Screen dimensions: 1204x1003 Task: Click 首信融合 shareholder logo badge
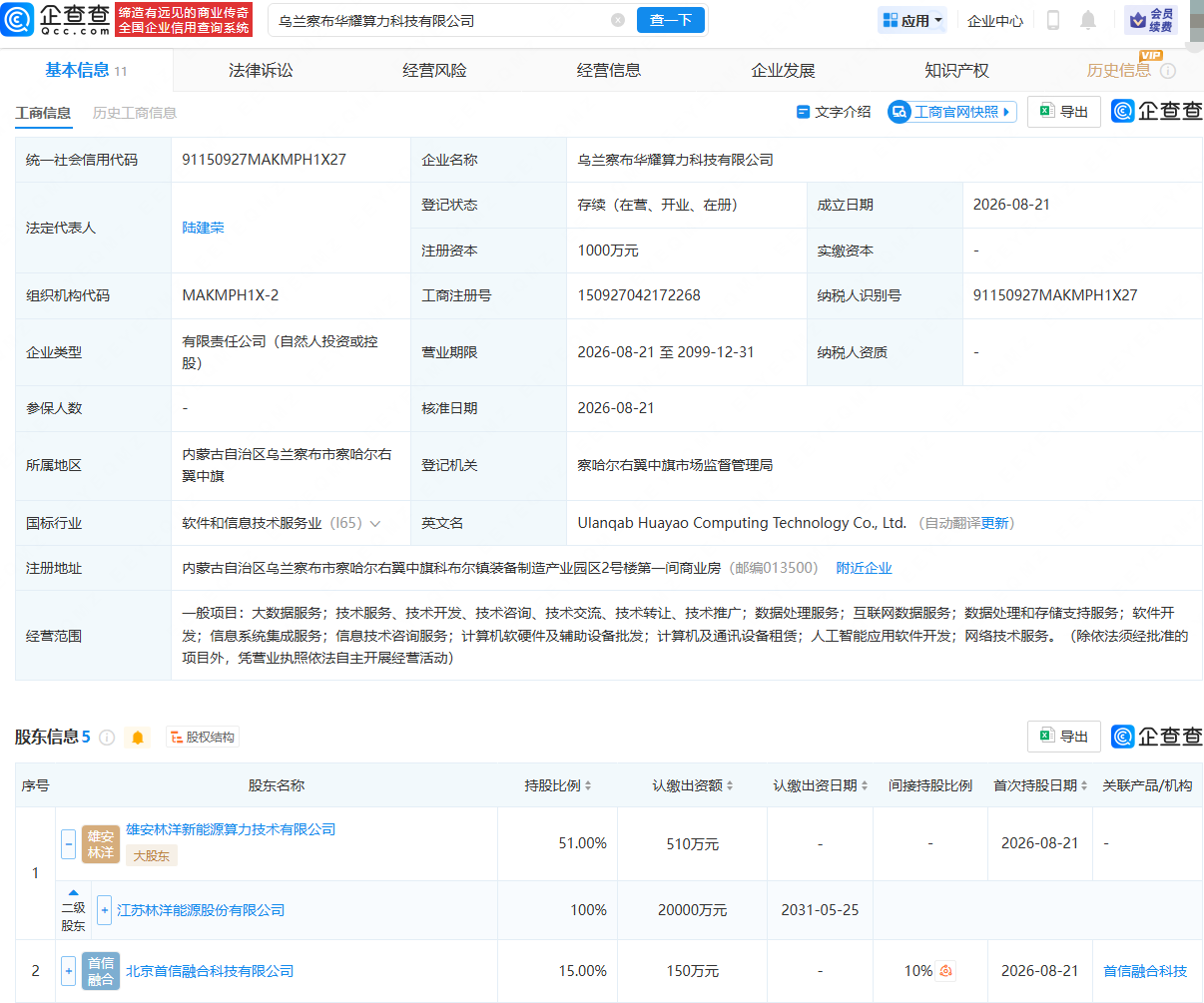click(x=101, y=971)
